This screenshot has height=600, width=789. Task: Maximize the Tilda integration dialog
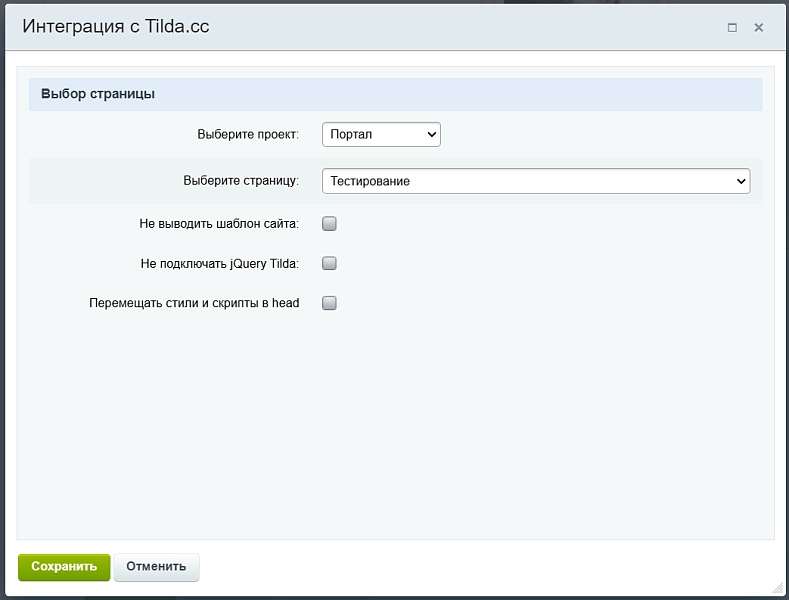[732, 28]
